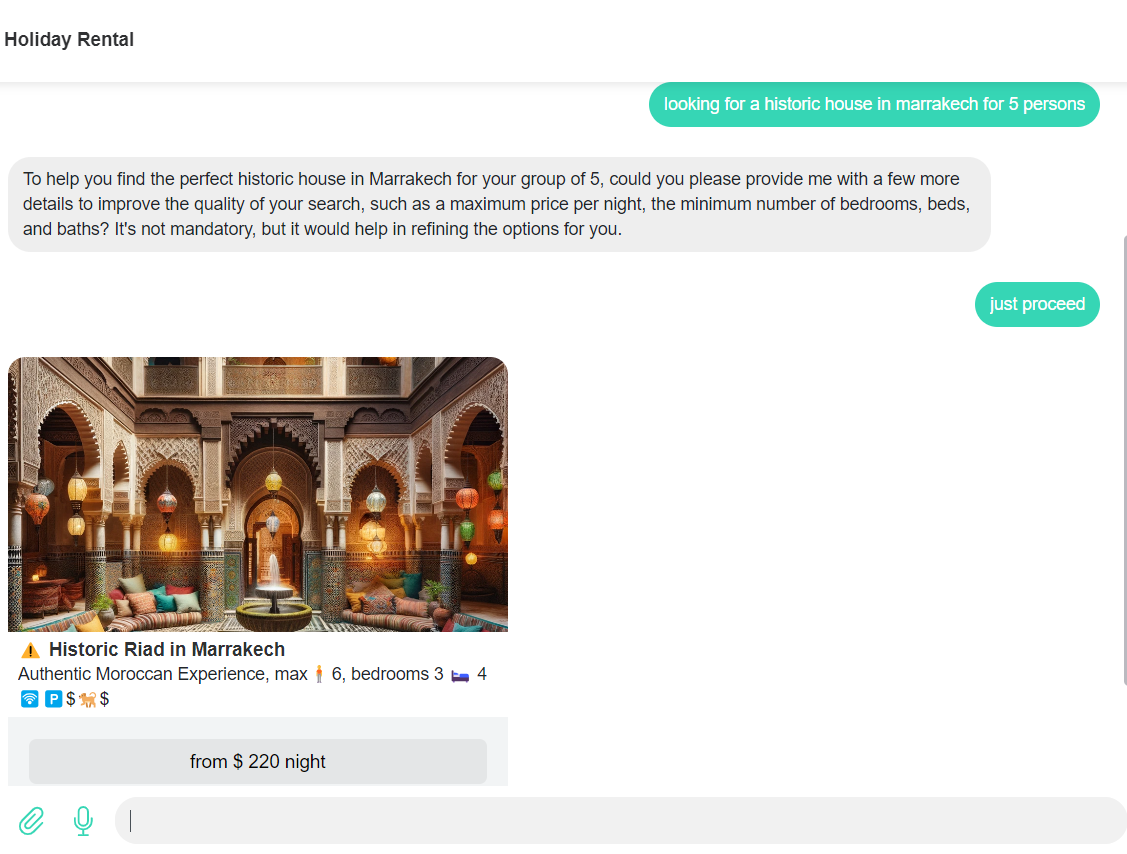Screen dimensions: 1127x854
Task: Click the Holiday Rental header title
Action: pyautogui.click(x=69, y=40)
